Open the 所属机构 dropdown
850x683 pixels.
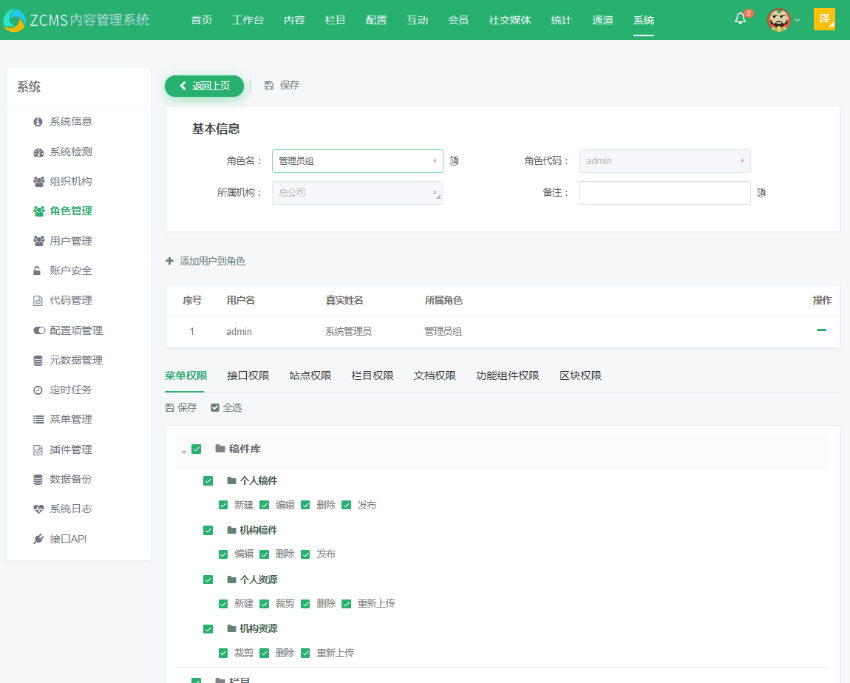coord(357,192)
